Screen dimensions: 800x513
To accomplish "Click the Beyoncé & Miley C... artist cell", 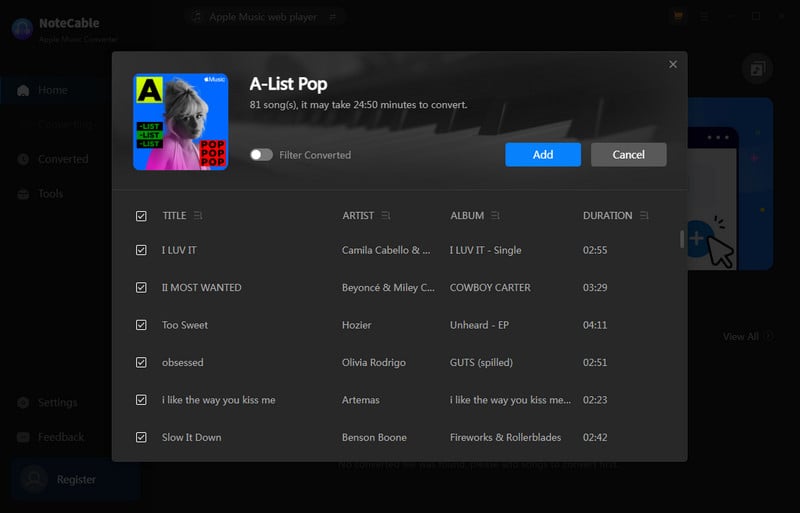I will pyautogui.click(x=388, y=287).
